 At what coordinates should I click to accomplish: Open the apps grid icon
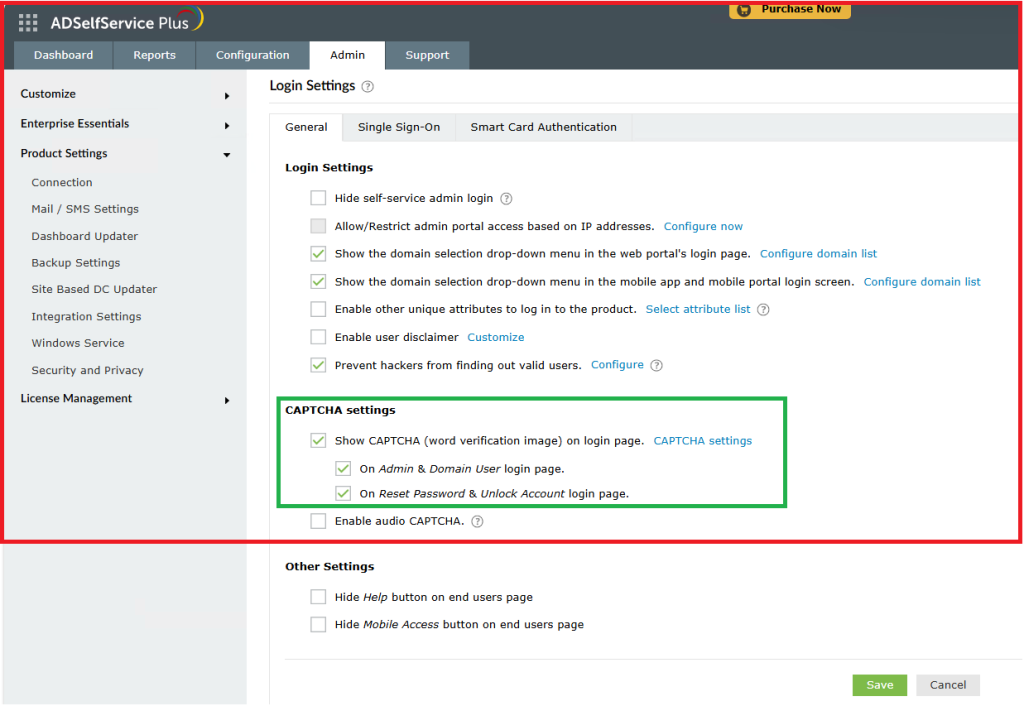coord(28,22)
